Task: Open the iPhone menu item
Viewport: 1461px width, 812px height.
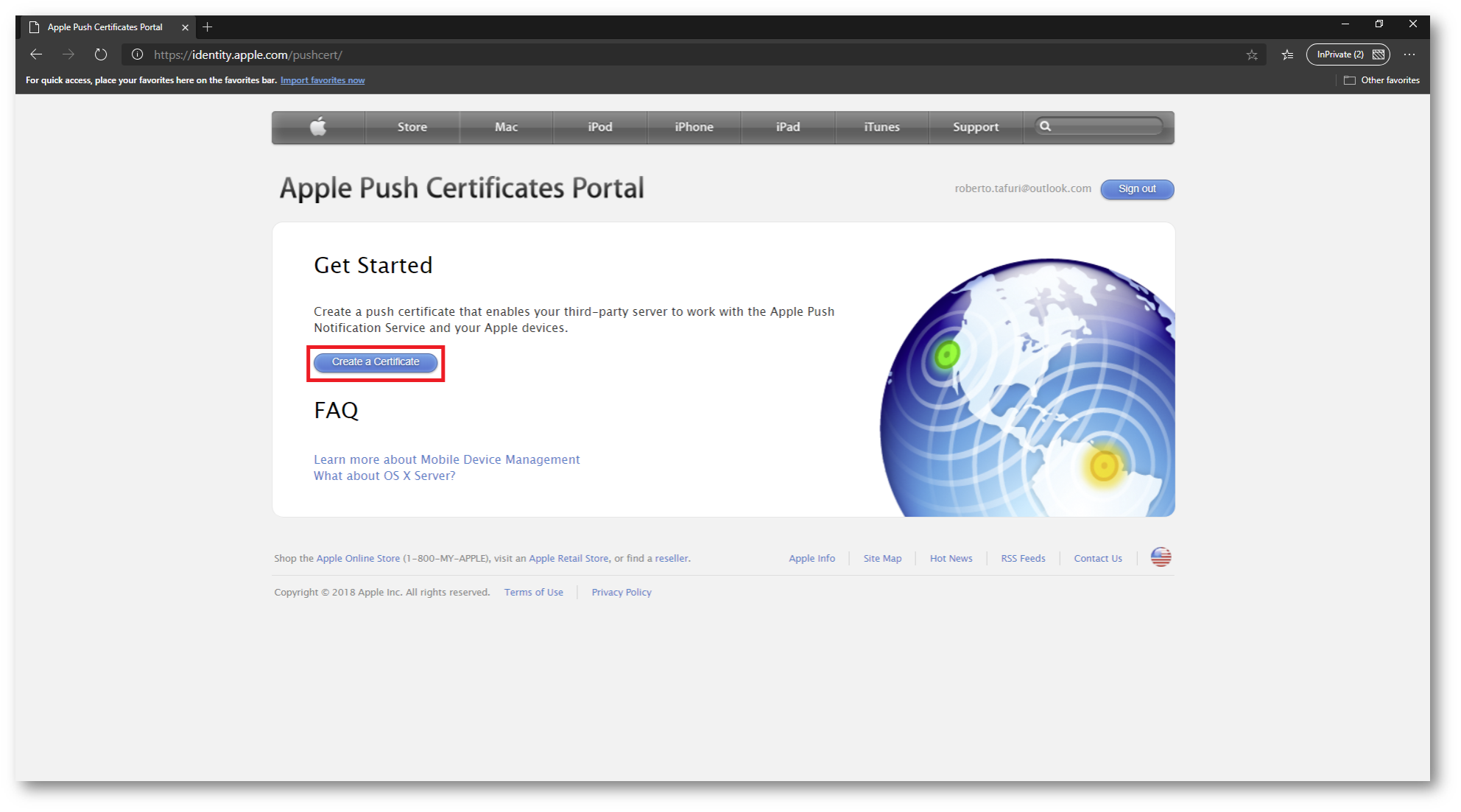Action: tap(694, 127)
